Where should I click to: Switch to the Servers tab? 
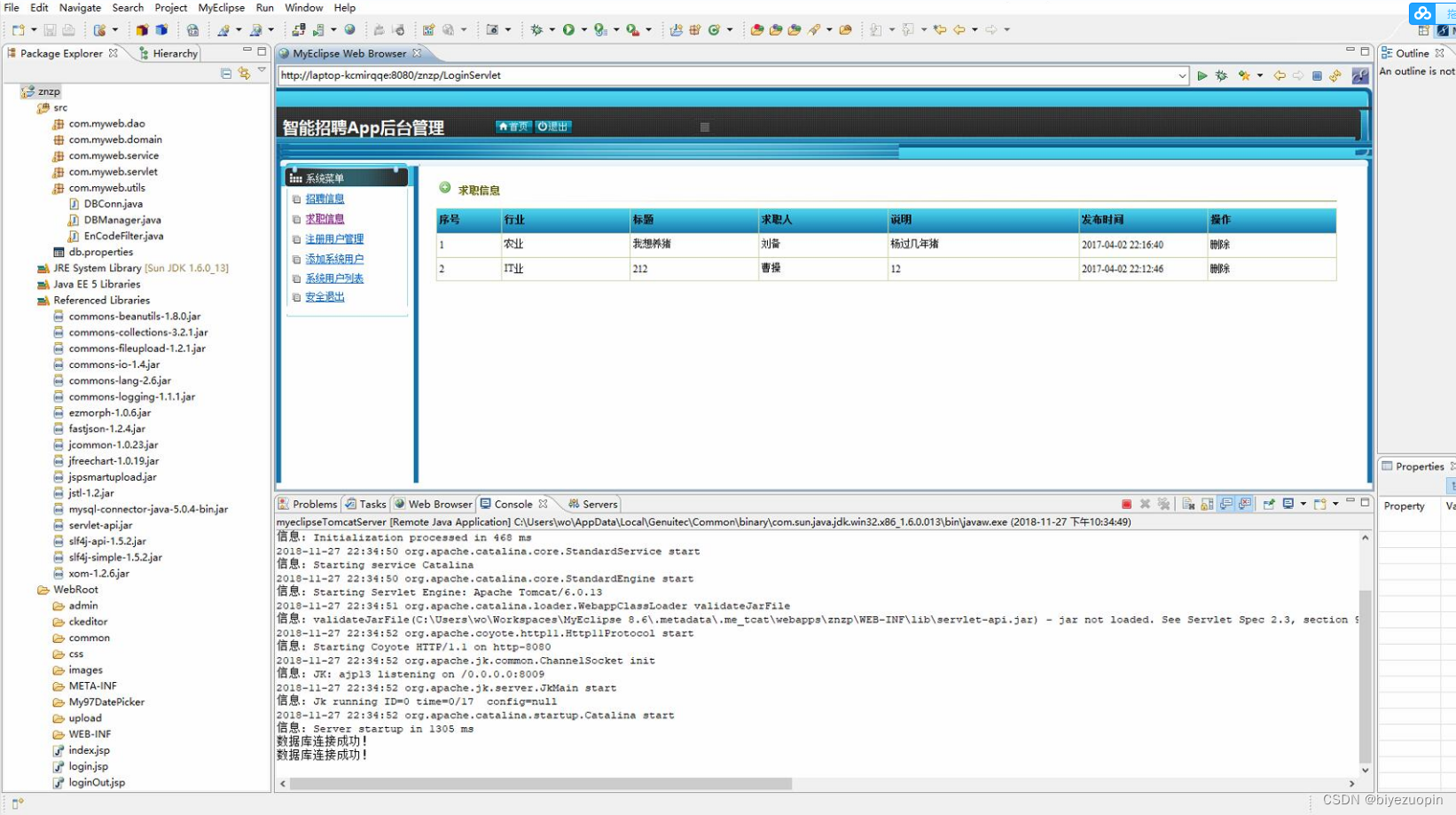(592, 504)
